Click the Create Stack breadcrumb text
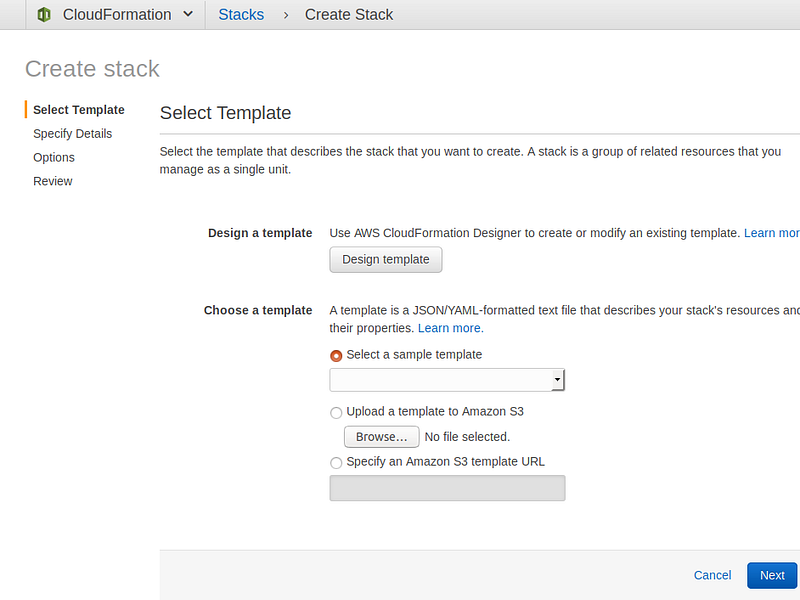Screen dimensions: 800x600 349,15
